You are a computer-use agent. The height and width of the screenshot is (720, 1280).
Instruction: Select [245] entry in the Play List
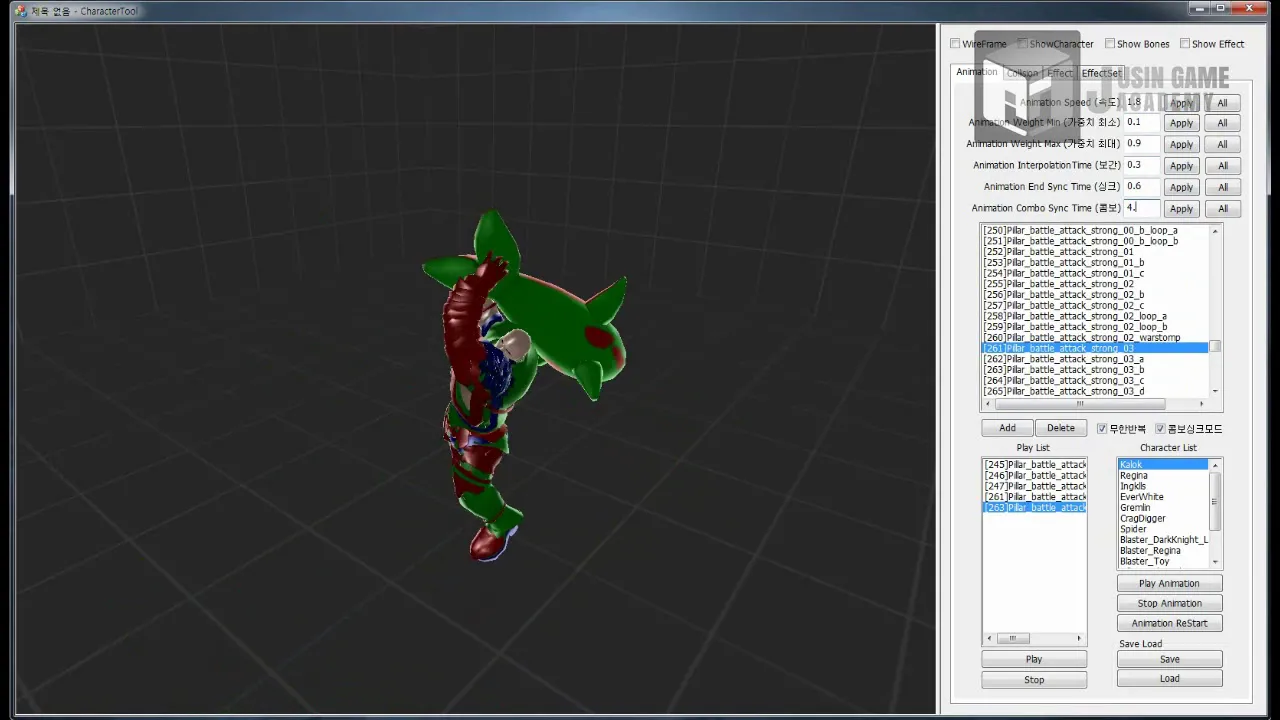click(x=1035, y=465)
